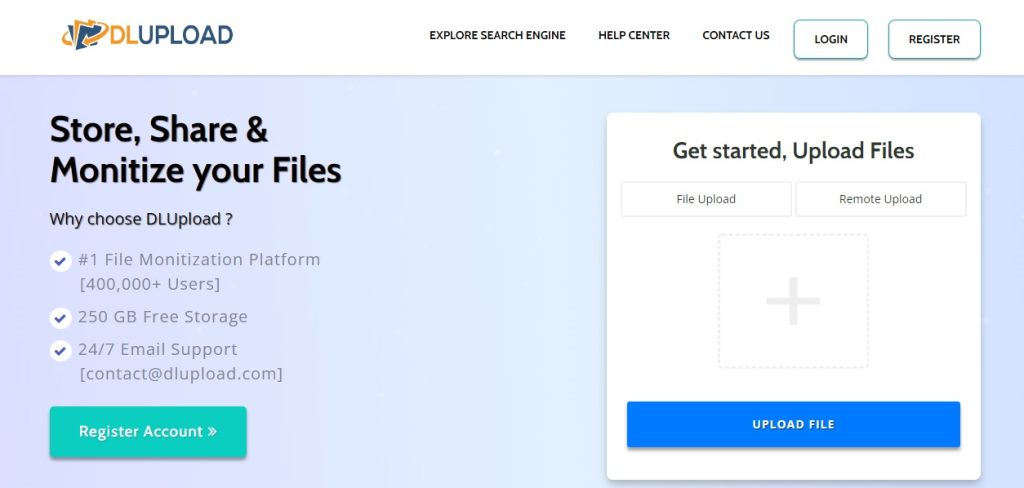Click '[contact@dlupload.com]' email text
1024x488 pixels.
[181, 374]
